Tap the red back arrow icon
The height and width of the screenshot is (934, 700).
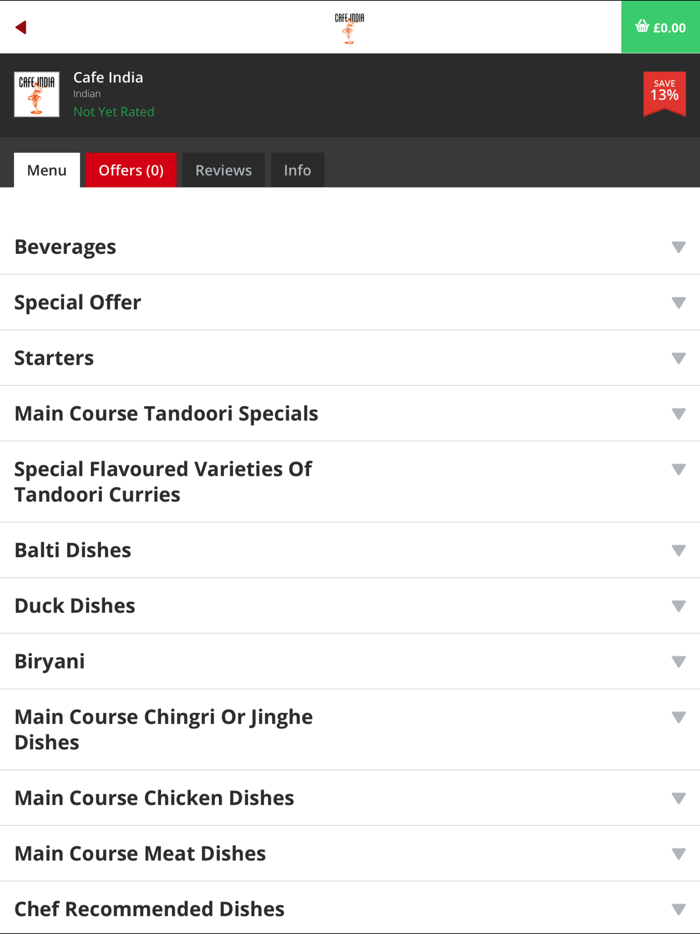coord(20,27)
